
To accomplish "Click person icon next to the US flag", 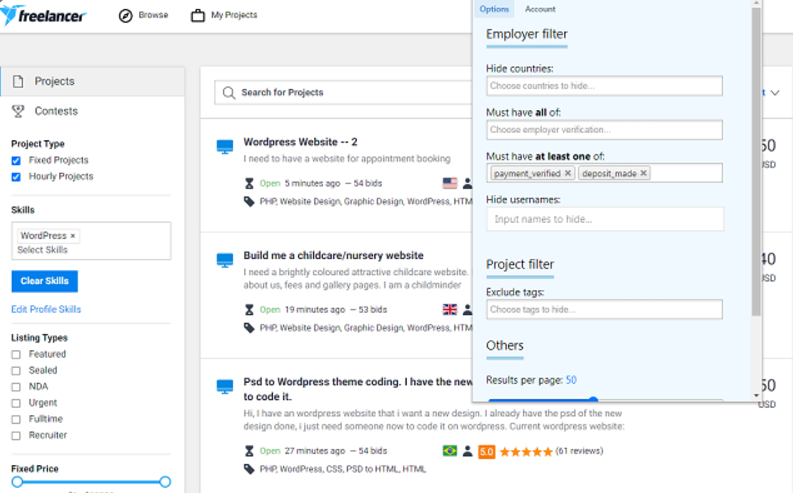I will (x=467, y=183).
